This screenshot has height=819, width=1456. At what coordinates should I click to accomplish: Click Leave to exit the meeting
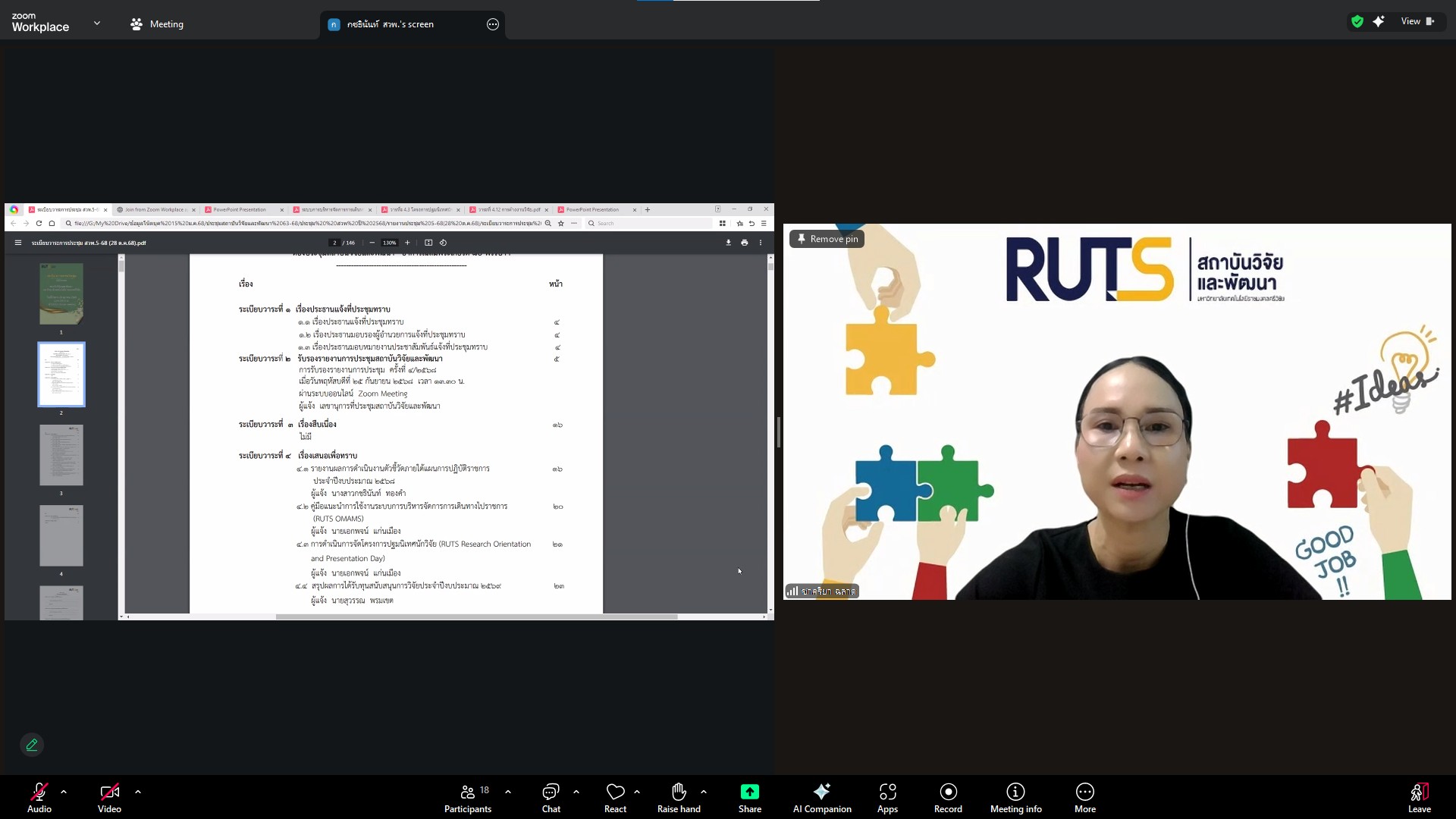tap(1419, 798)
